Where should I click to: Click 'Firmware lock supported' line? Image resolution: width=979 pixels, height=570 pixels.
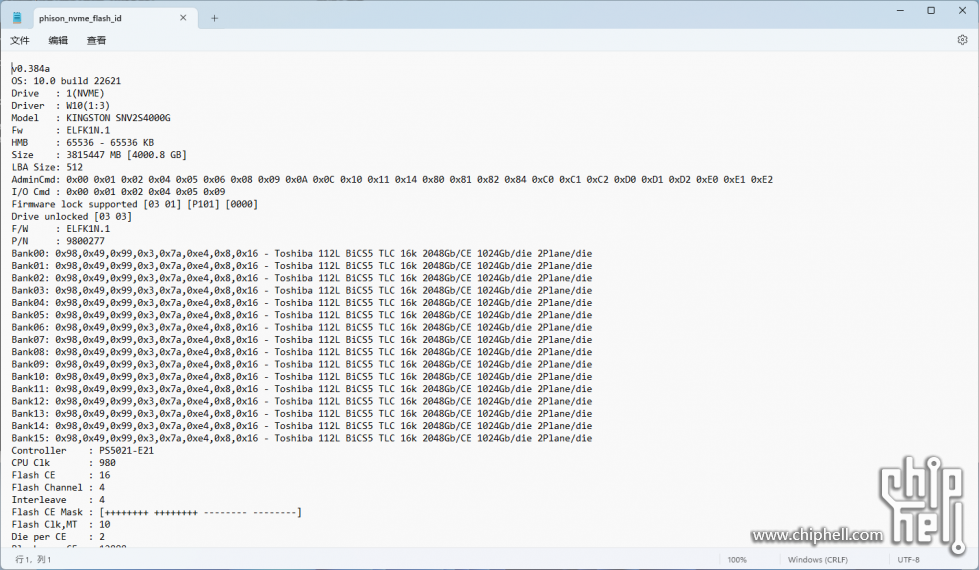click(x=134, y=204)
